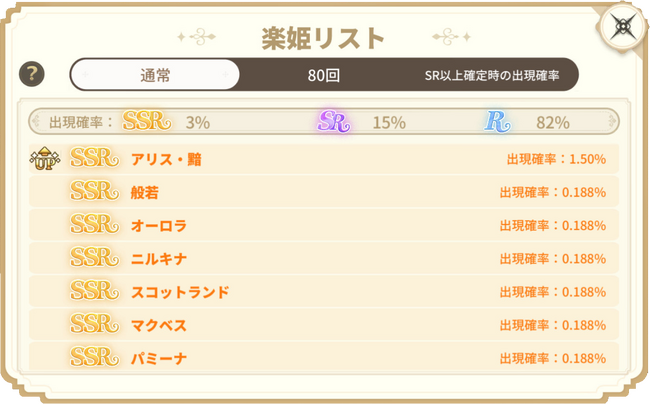Switch to the 通常 tab
The width and height of the screenshot is (650, 405).
(x=155, y=75)
